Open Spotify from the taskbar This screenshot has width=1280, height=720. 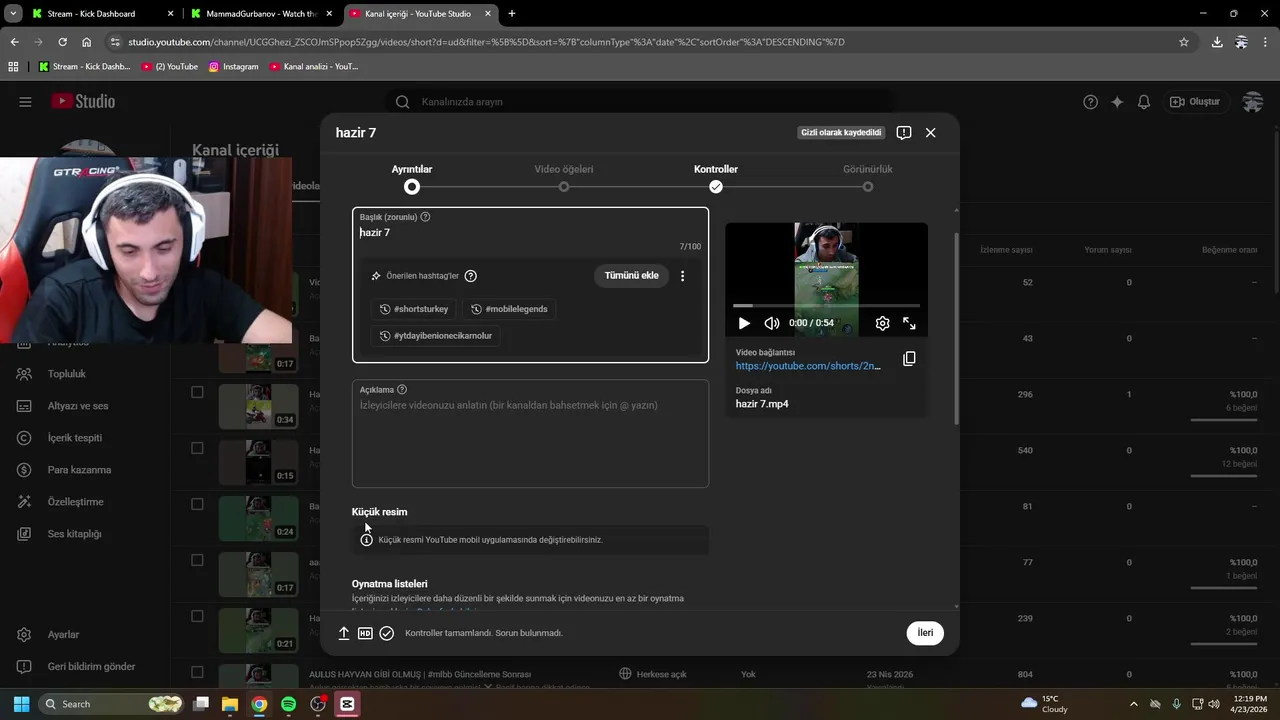pos(288,704)
